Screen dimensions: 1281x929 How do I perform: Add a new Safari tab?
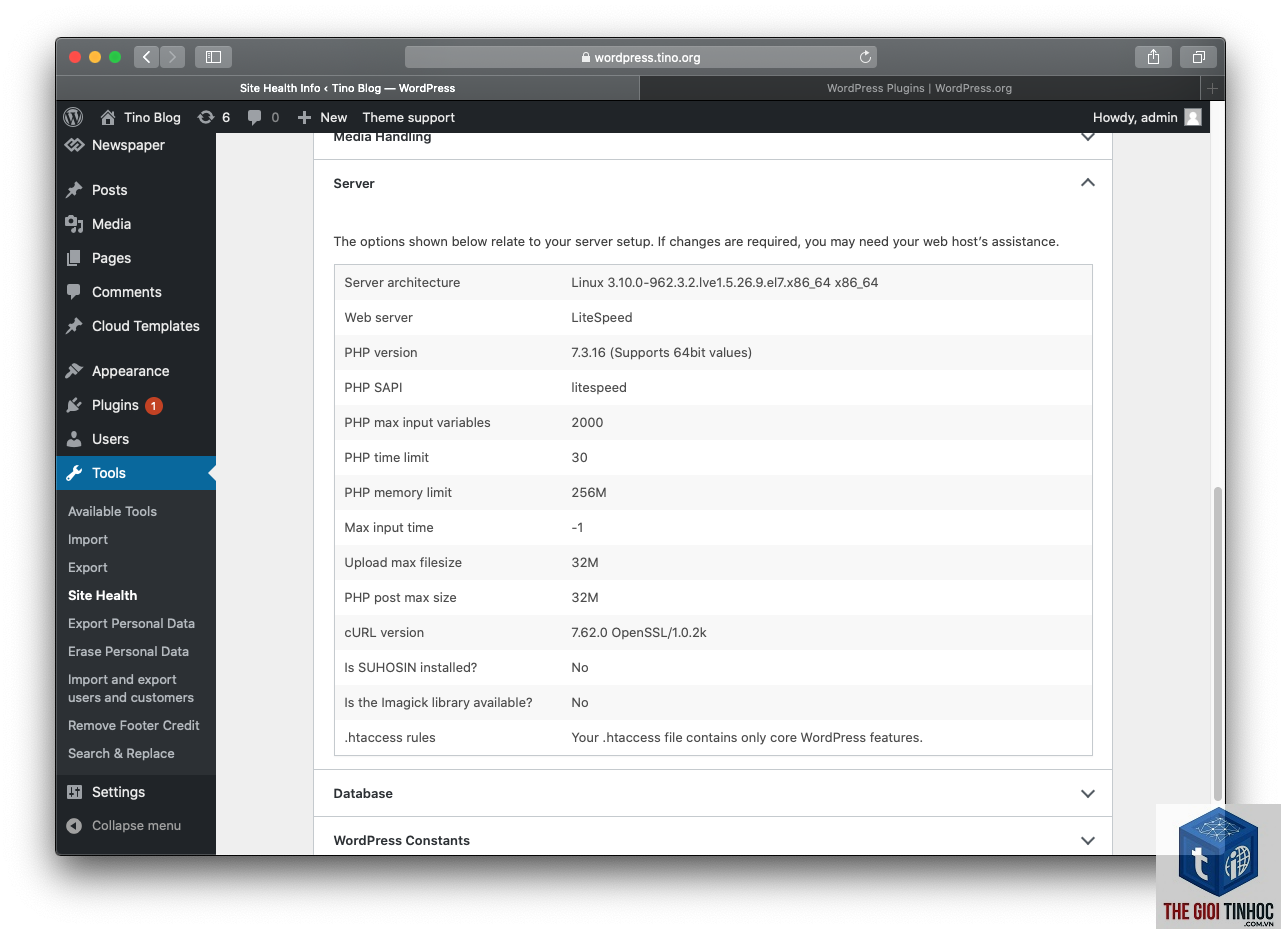point(1212,88)
